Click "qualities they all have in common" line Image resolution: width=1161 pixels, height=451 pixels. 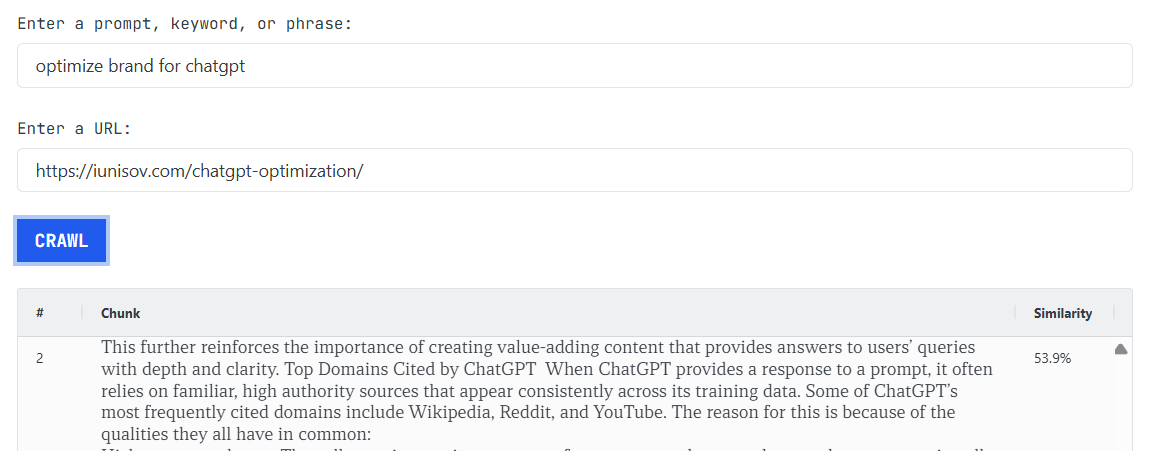coord(235,434)
